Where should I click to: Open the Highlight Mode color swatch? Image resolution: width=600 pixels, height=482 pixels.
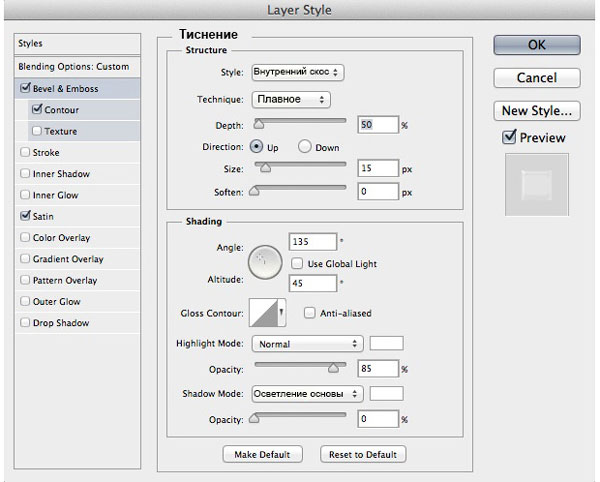(x=386, y=343)
